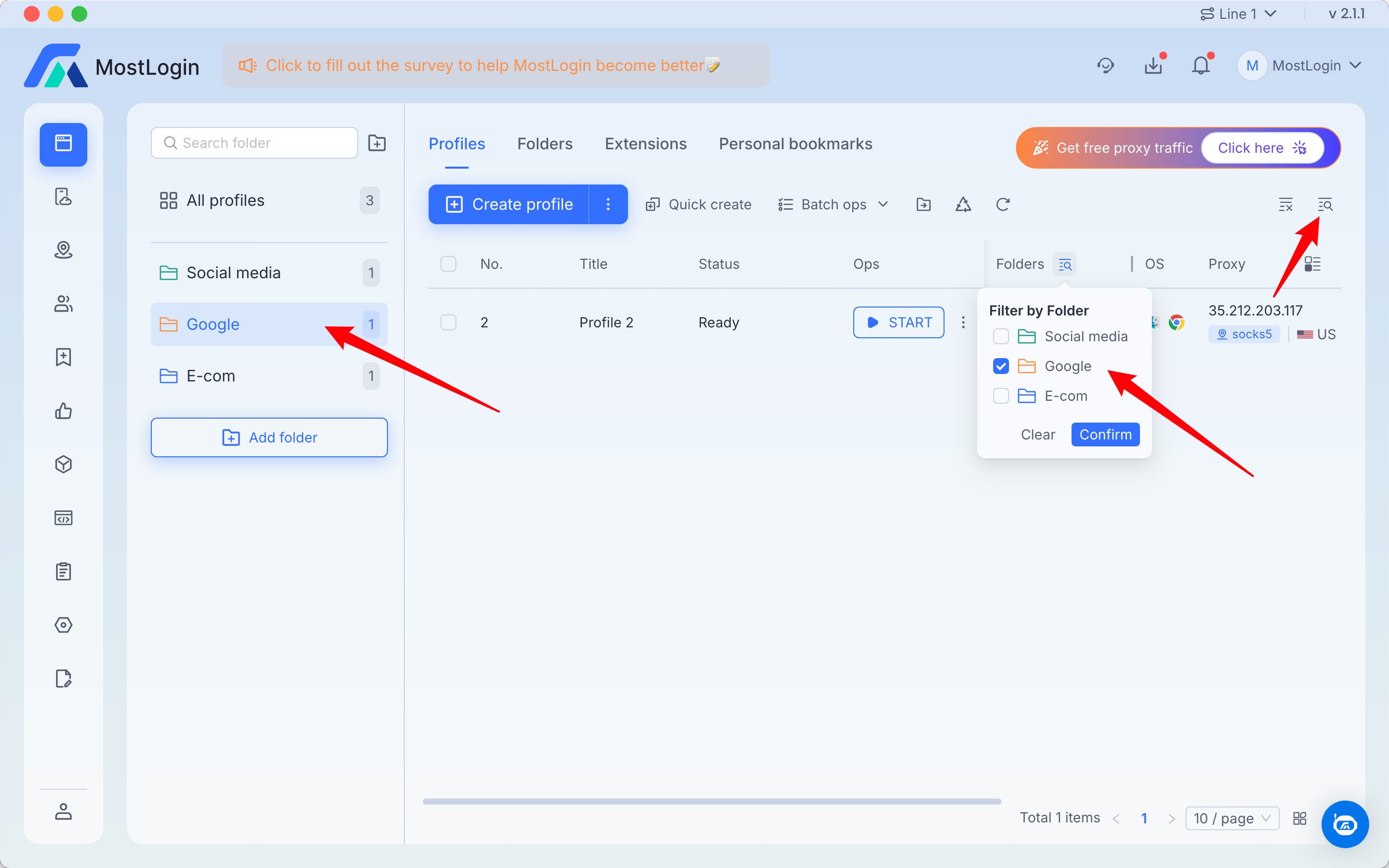Open the column settings icon

1312,264
